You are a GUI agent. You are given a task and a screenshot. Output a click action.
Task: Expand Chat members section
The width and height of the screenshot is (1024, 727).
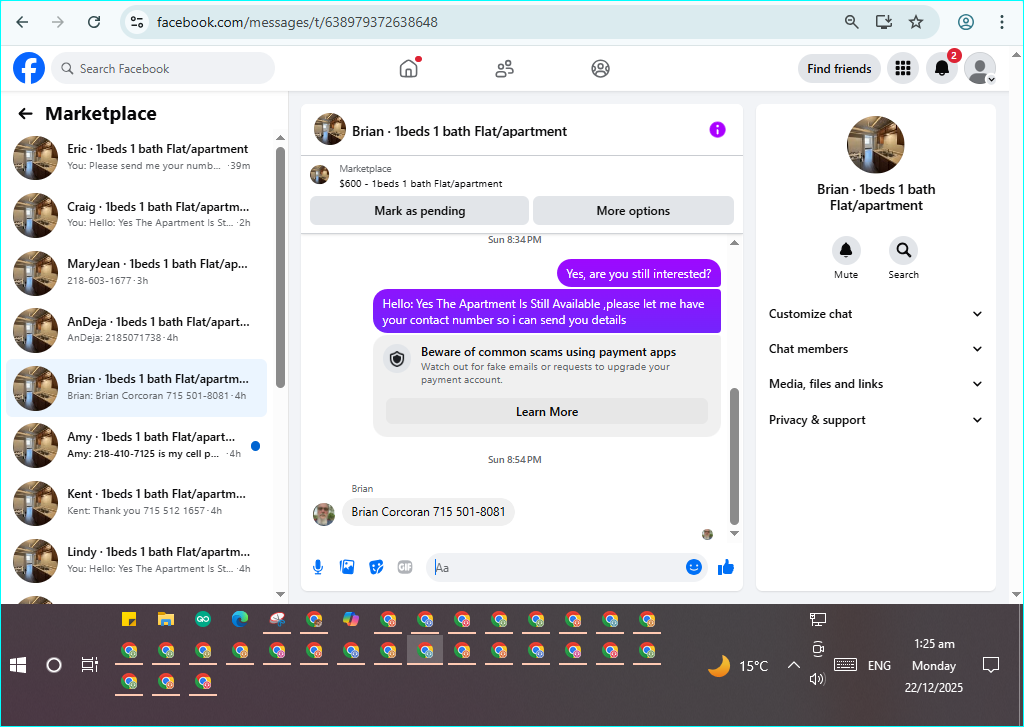(x=876, y=349)
